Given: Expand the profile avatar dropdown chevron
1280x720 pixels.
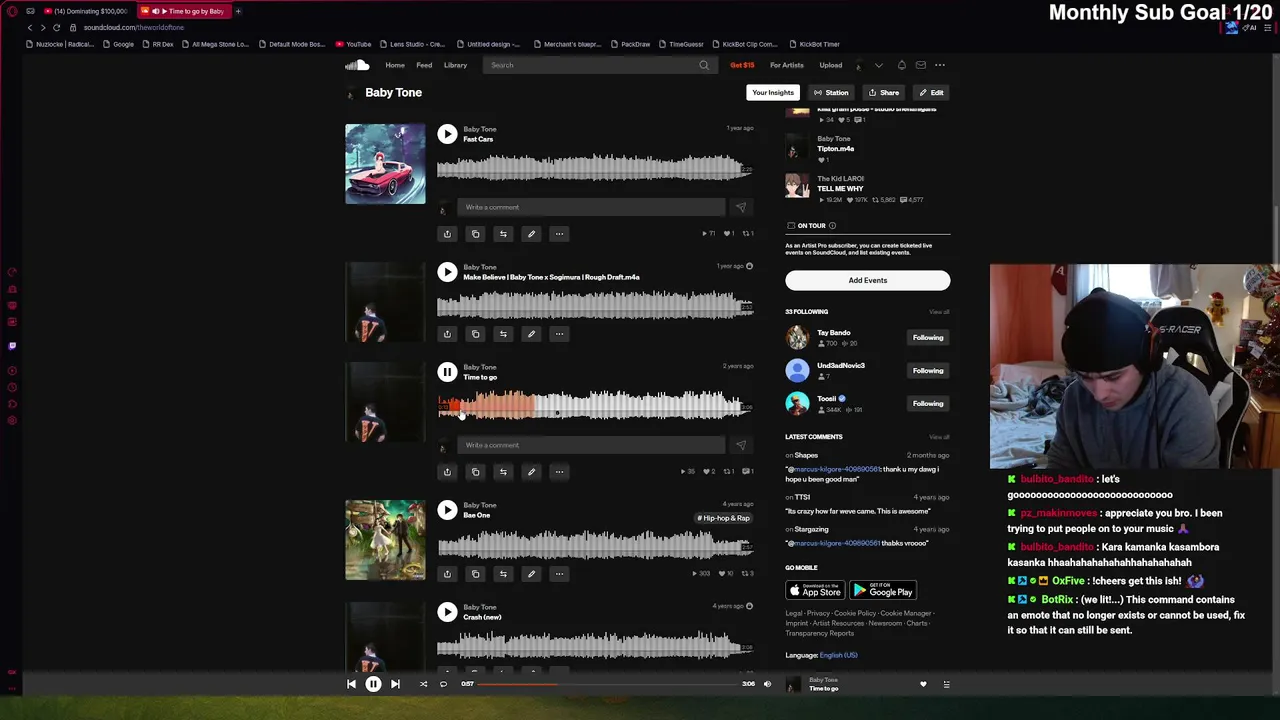Looking at the screenshot, I should tap(879, 65).
